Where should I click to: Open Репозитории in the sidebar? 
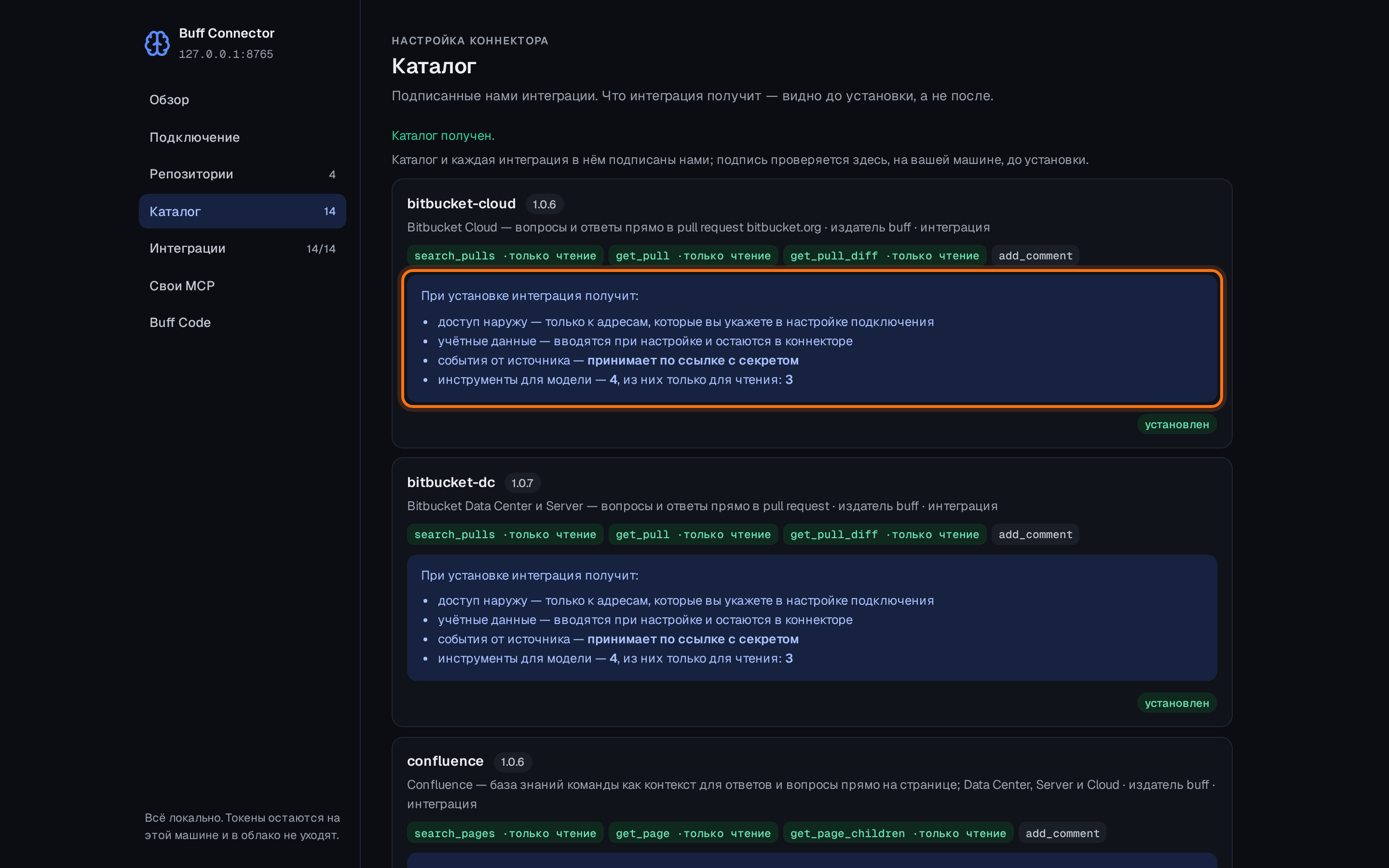click(x=242, y=174)
